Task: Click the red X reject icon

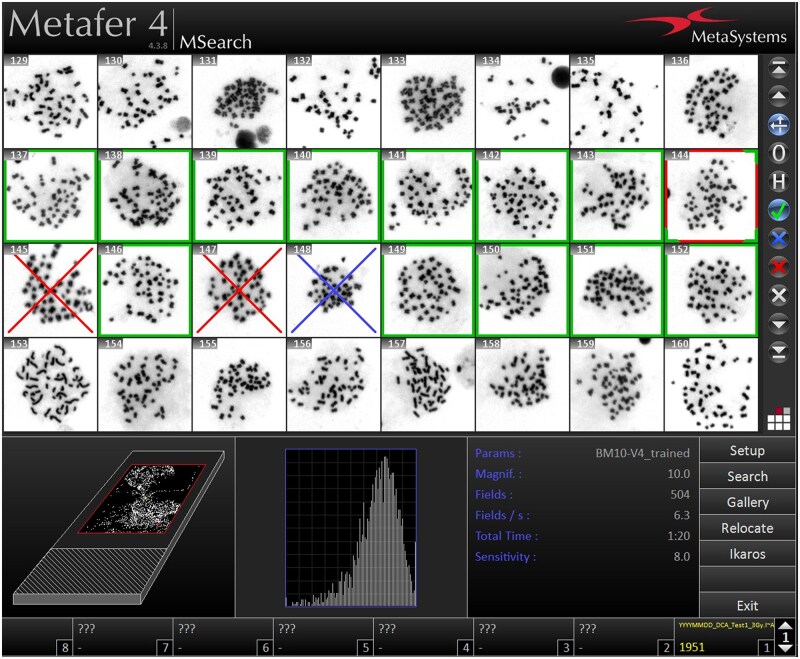Action: click(x=779, y=267)
